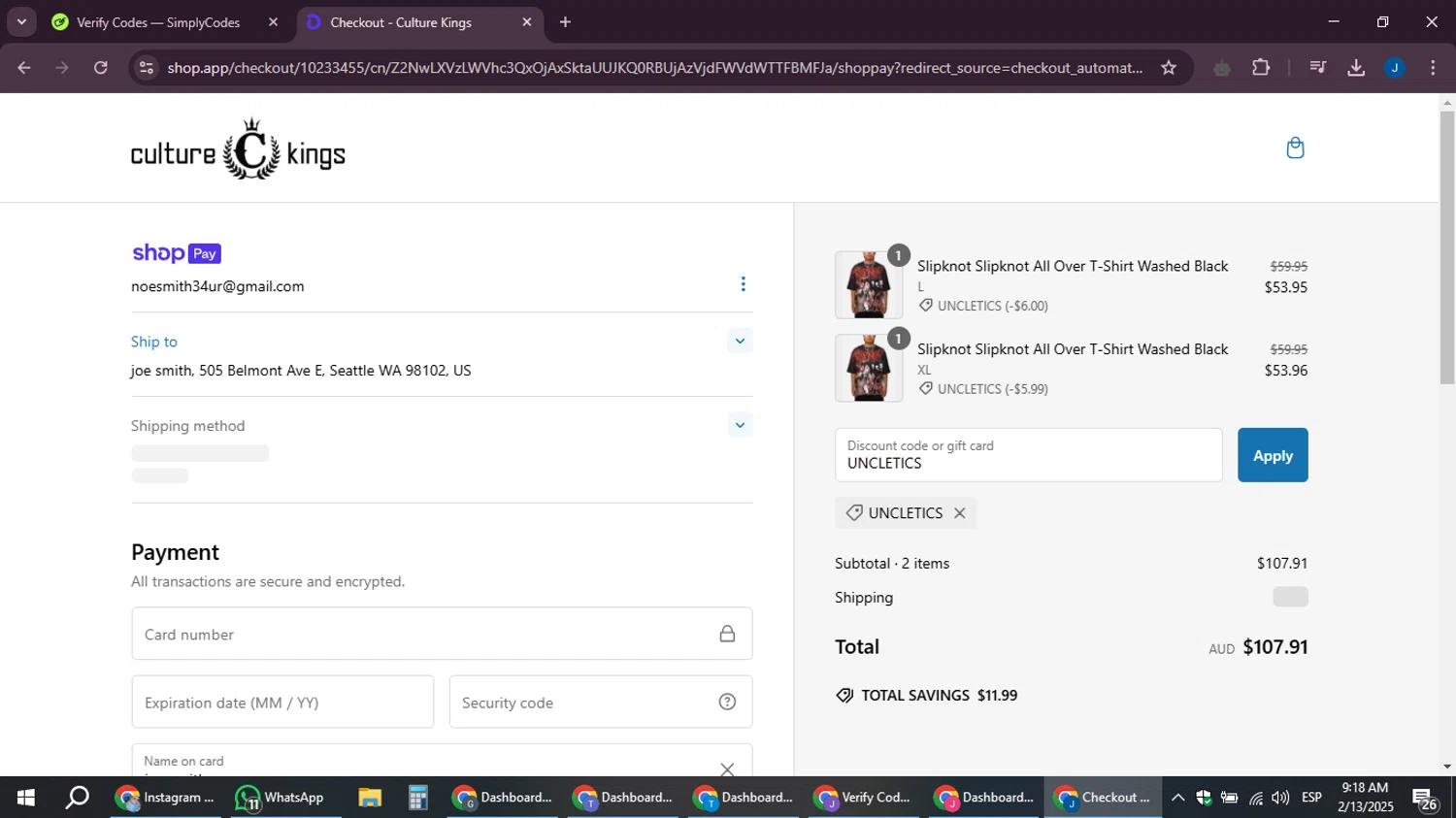The height and width of the screenshot is (818, 1456).
Task: Click the email noesmith34ur@gmail.com
Action: point(217,286)
